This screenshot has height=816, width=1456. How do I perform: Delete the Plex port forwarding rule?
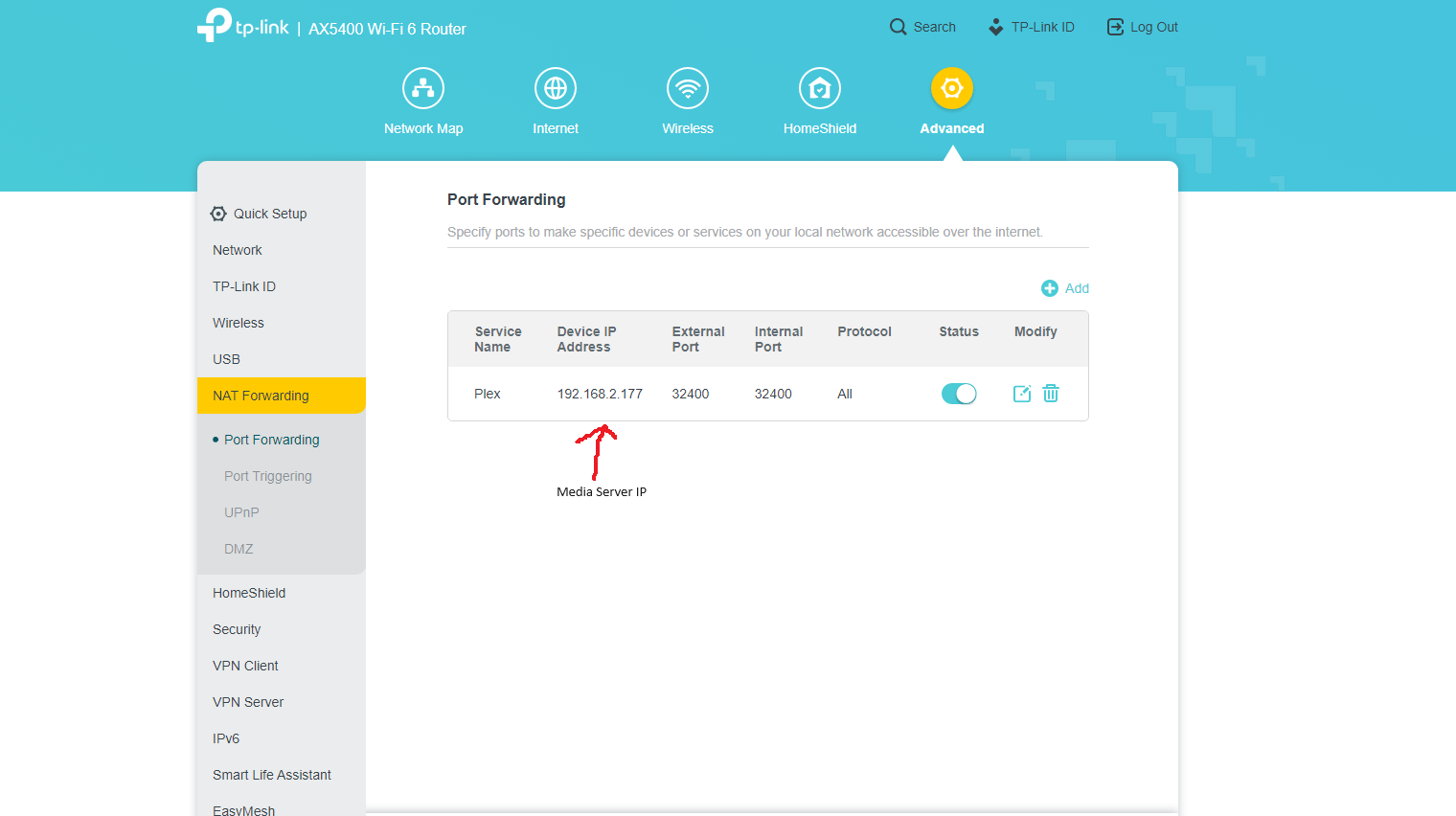(x=1051, y=394)
